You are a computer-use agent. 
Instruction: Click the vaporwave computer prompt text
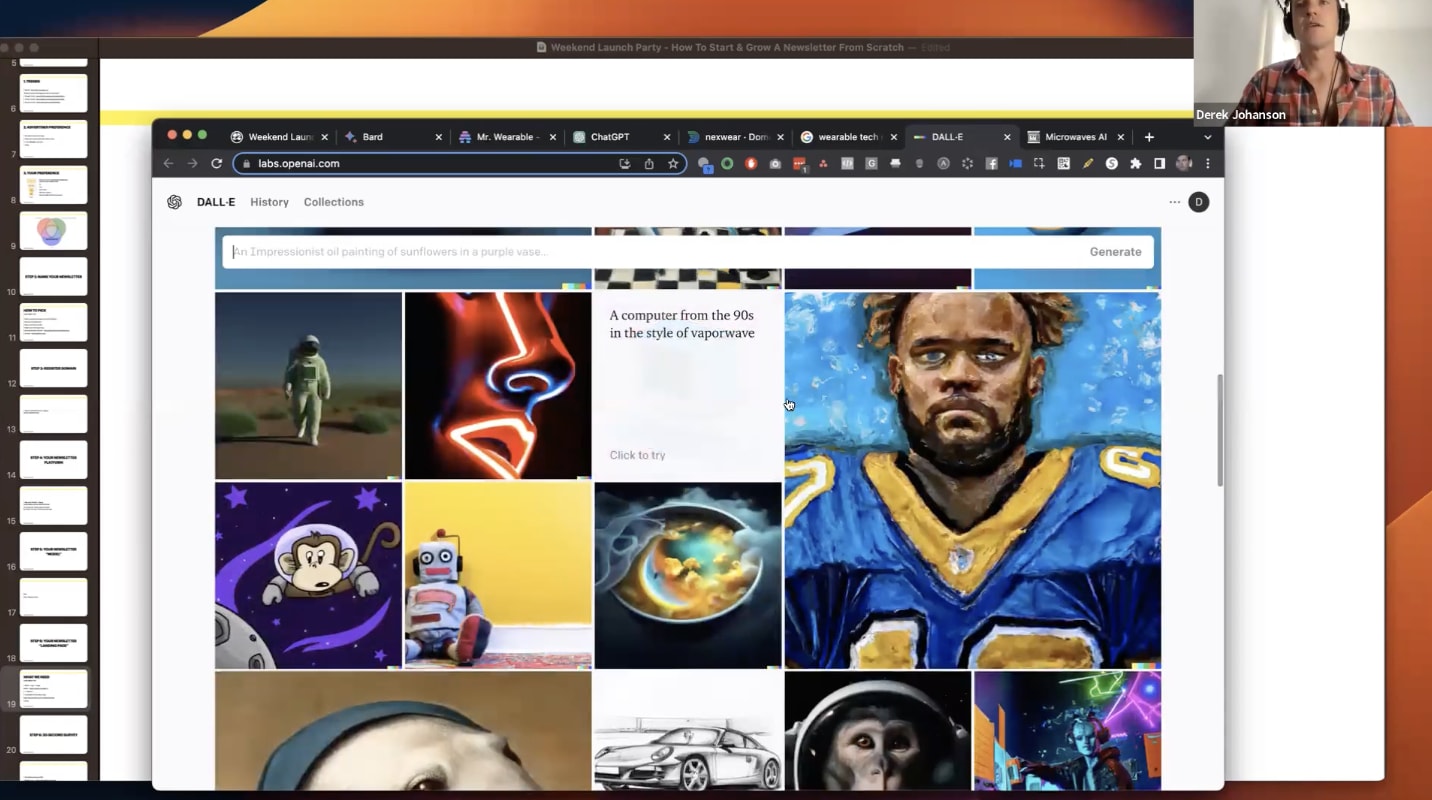682,324
